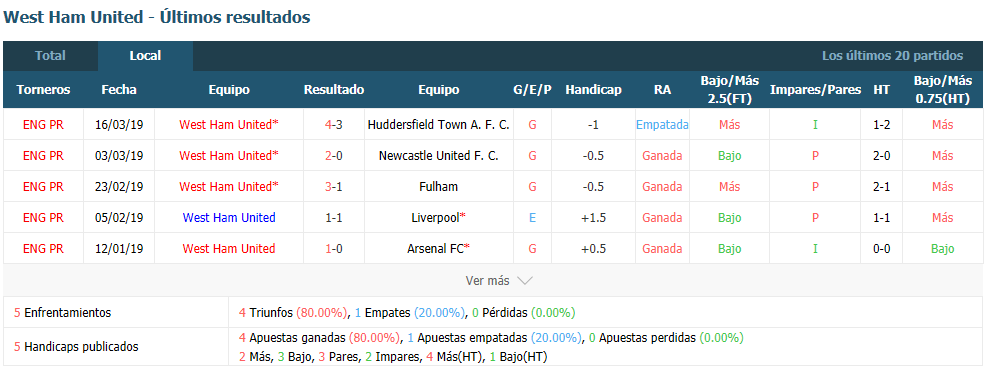Click ENG PR tournament in first row
Screen dimensions: 989x372
tap(44, 125)
